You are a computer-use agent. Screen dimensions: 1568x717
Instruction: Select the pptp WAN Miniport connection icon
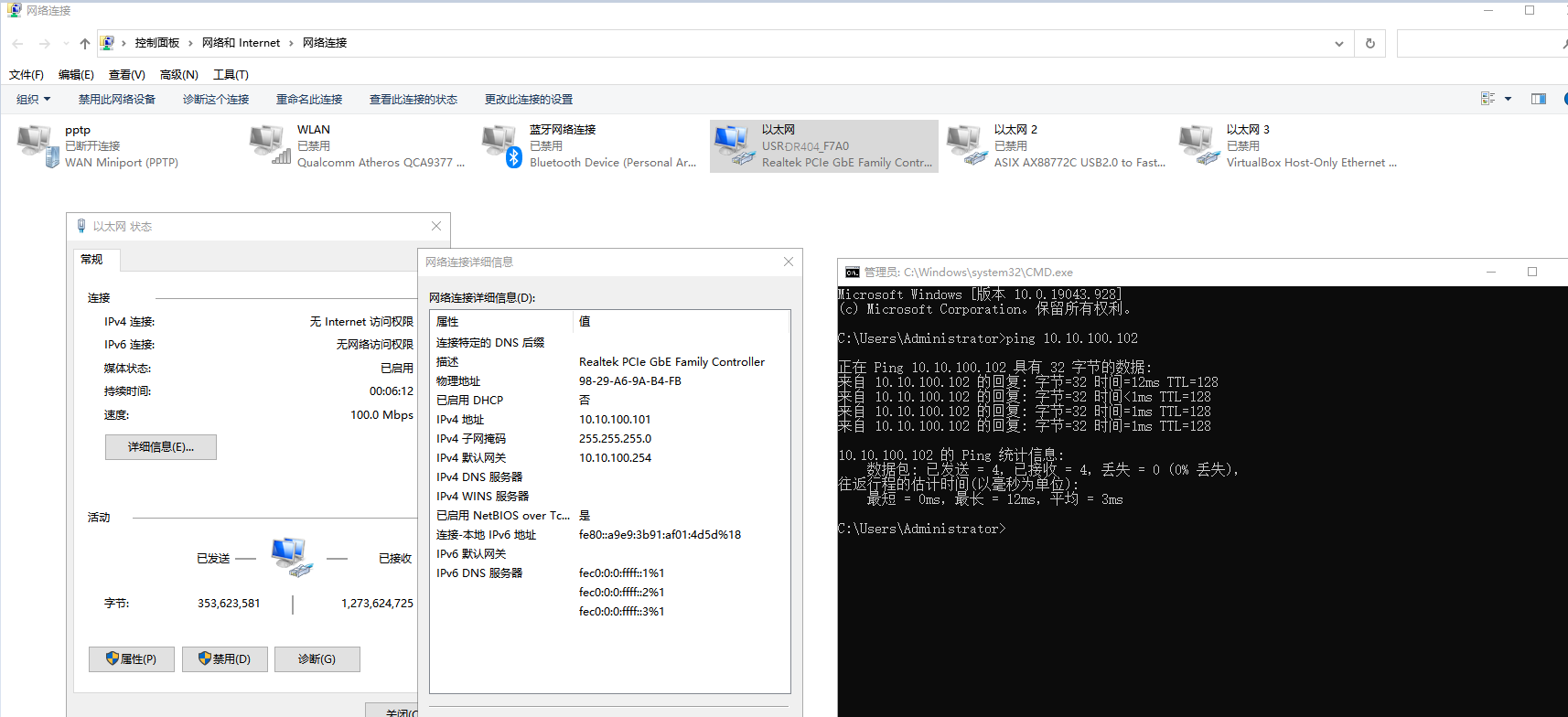tap(37, 146)
